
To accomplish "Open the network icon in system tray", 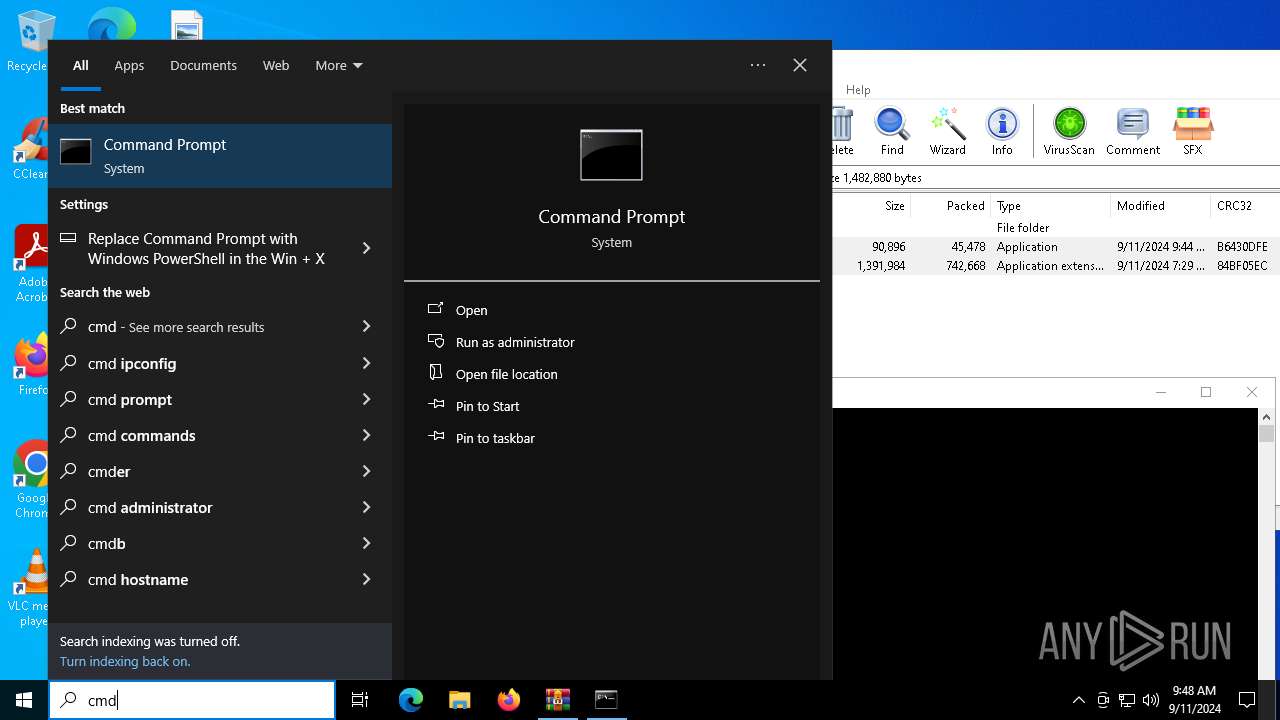I will pos(1127,700).
